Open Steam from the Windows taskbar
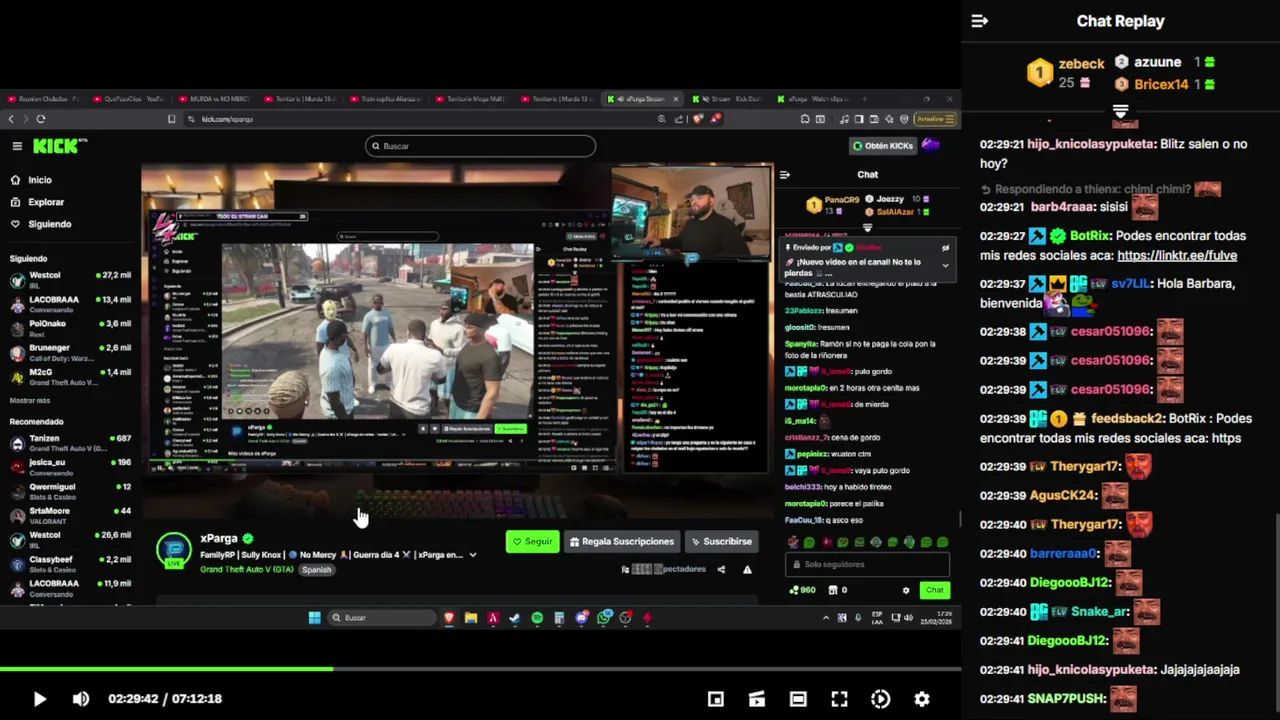The height and width of the screenshot is (720, 1280). 515,618
